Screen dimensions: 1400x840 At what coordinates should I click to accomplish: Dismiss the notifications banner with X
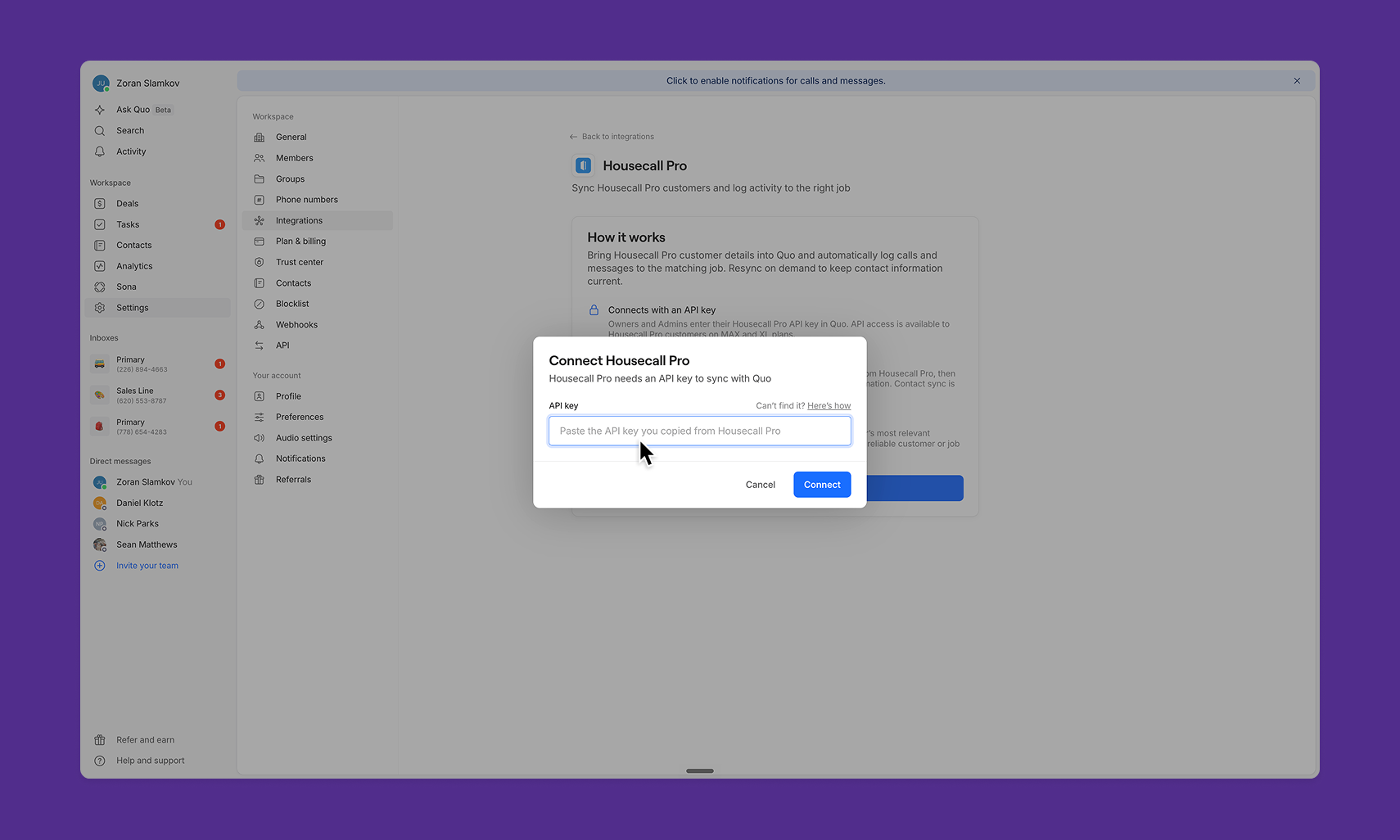coord(1297,81)
